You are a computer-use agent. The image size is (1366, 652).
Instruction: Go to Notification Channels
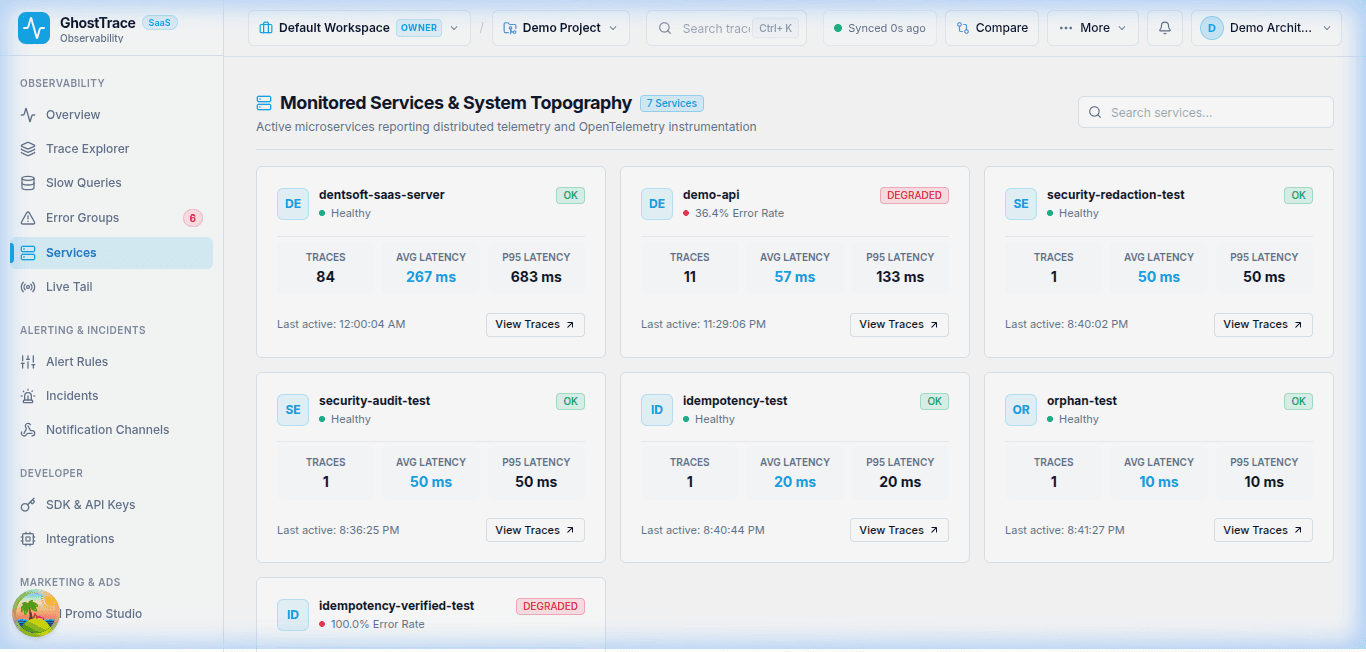point(111,430)
